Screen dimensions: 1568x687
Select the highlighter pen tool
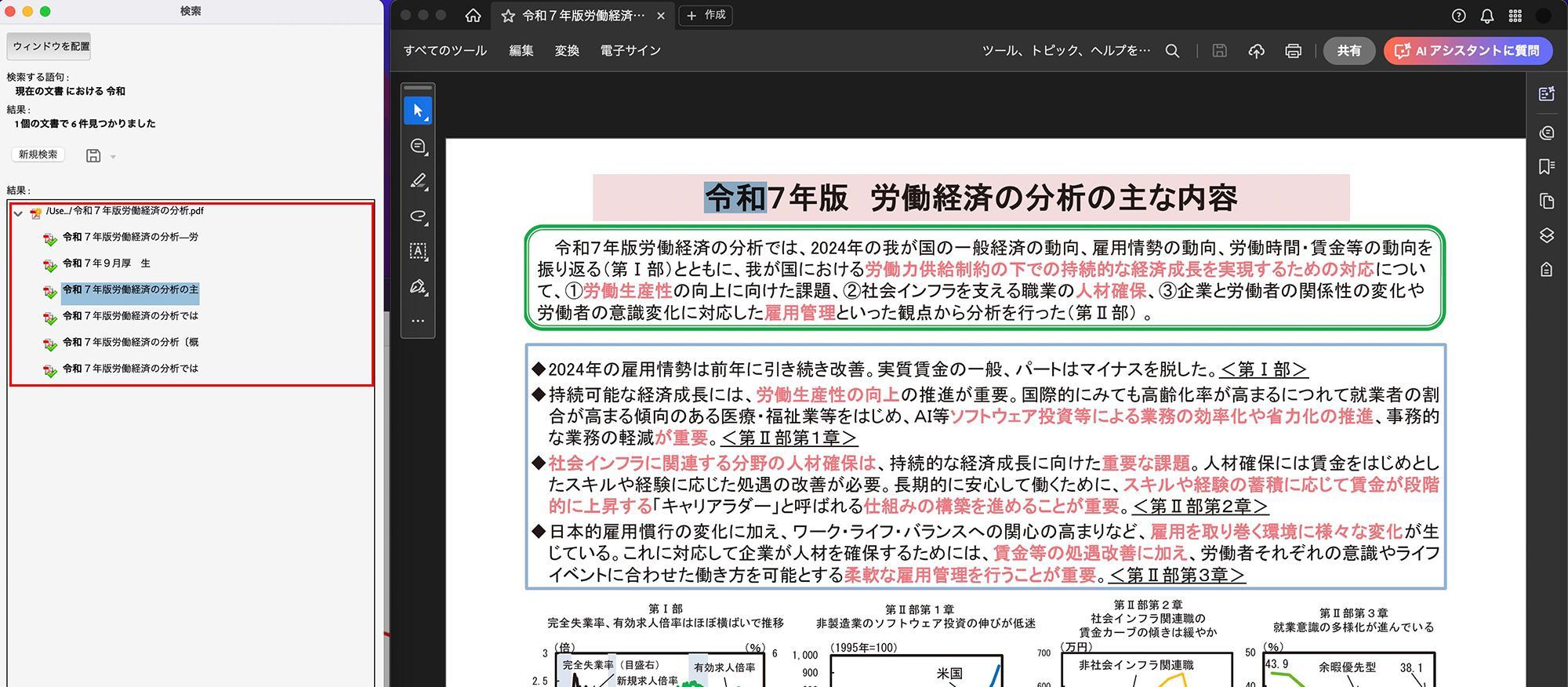[x=418, y=181]
